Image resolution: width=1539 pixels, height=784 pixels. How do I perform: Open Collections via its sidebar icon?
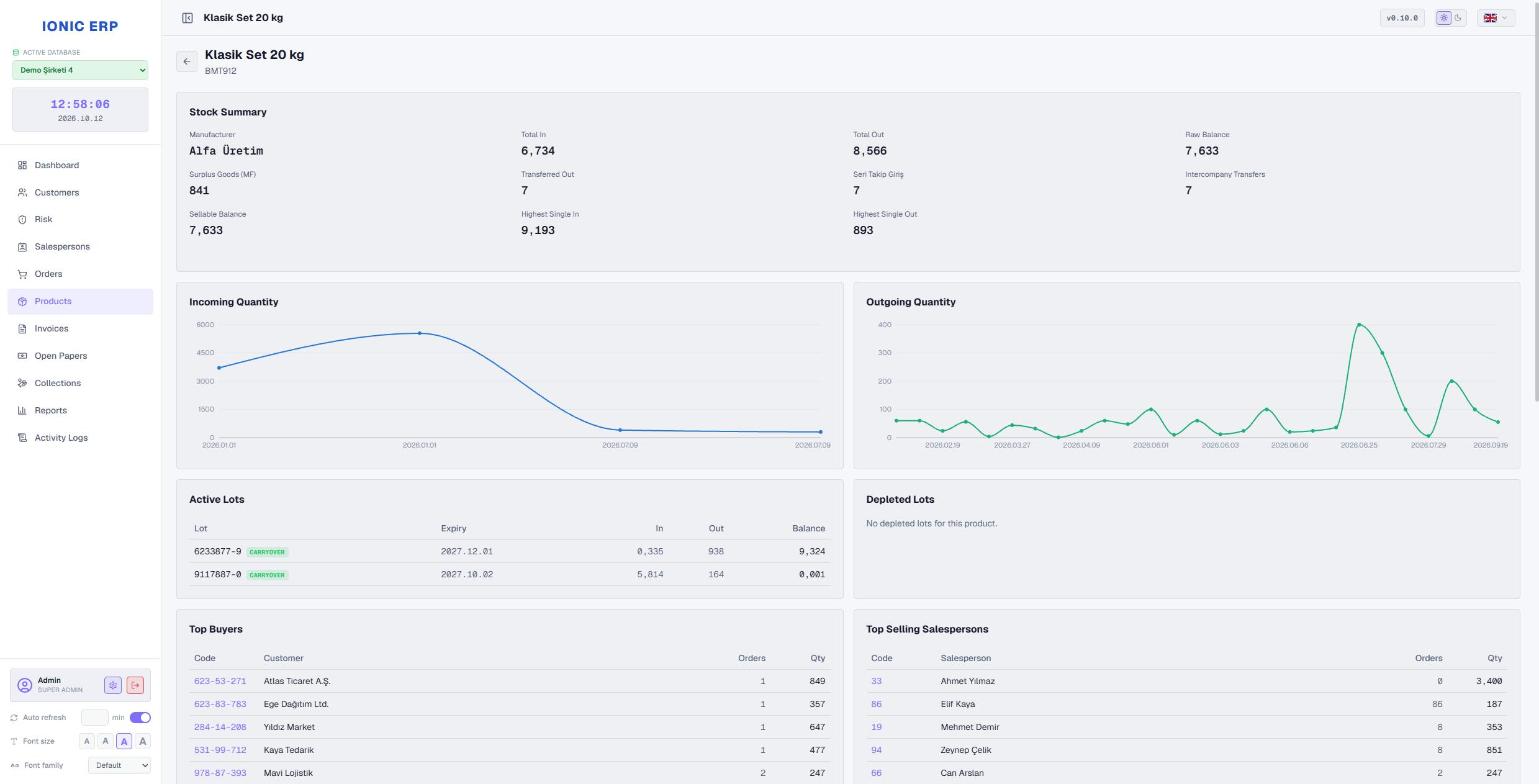coord(22,383)
